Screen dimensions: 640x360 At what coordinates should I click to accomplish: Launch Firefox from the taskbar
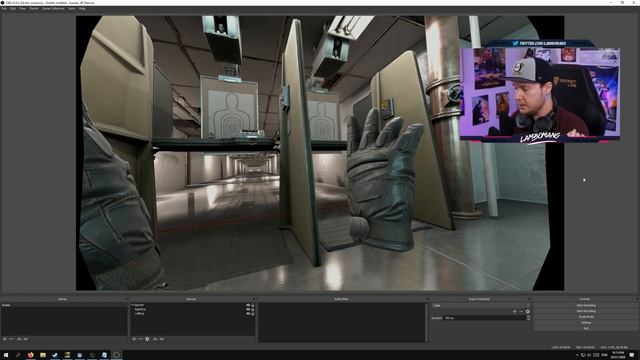click(x=30, y=355)
